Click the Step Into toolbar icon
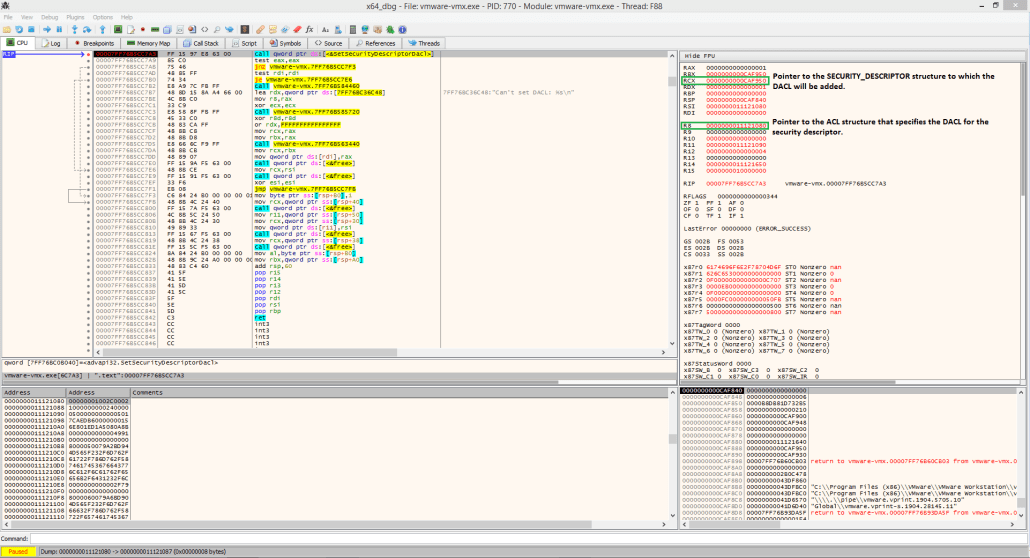 point(75,29)
